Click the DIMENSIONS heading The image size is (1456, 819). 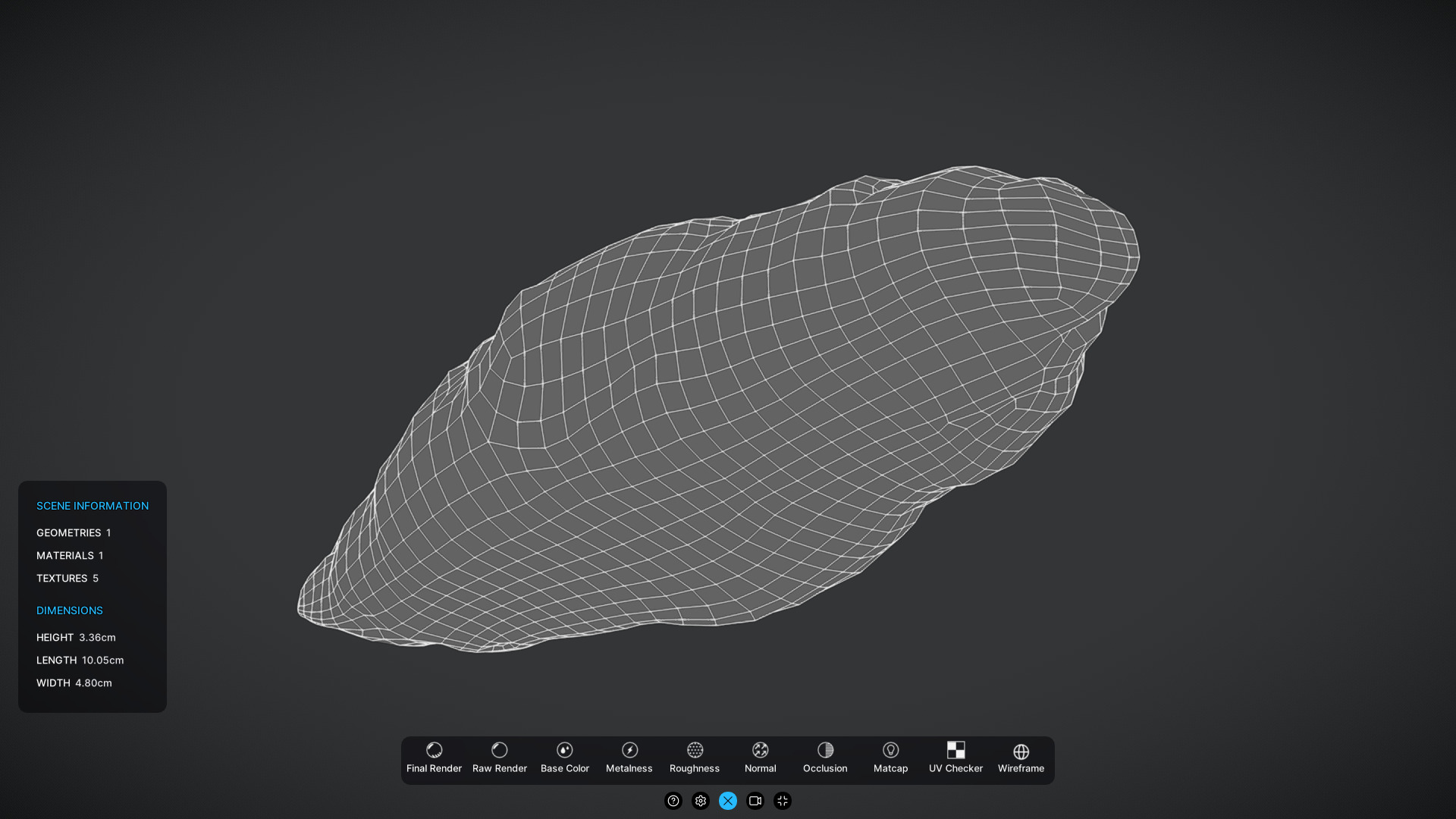(70, 610)
